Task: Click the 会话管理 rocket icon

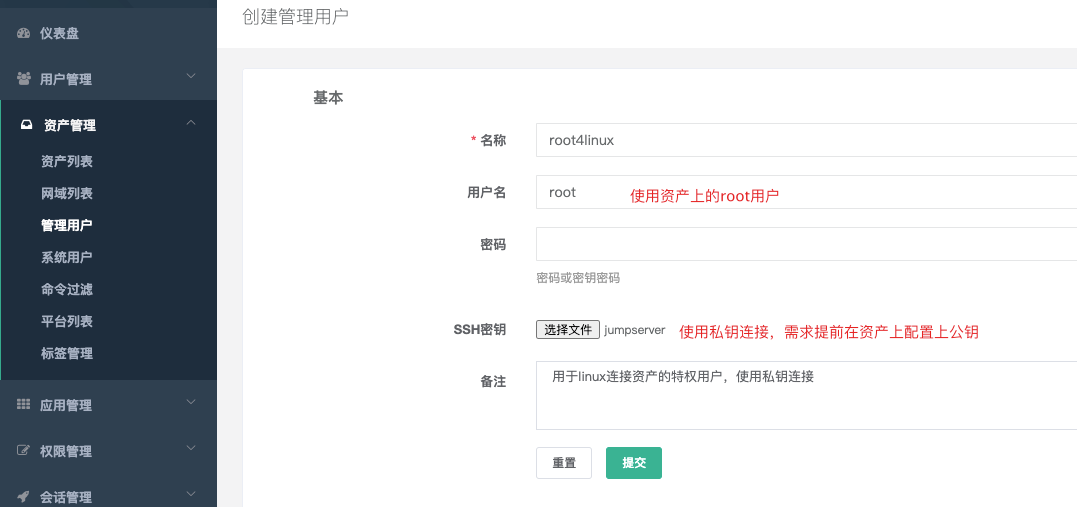Action: click(x=23, y=497)
